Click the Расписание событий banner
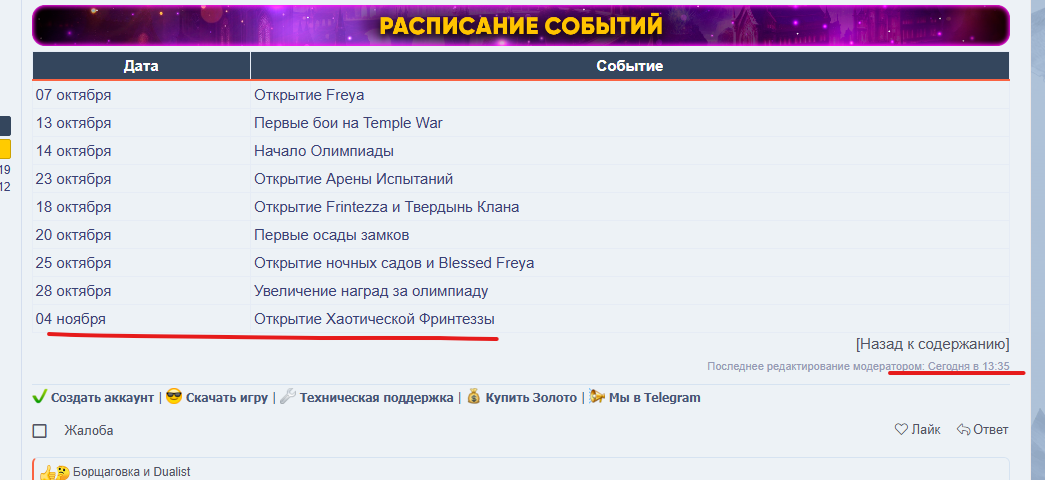 tap(521, 25)
